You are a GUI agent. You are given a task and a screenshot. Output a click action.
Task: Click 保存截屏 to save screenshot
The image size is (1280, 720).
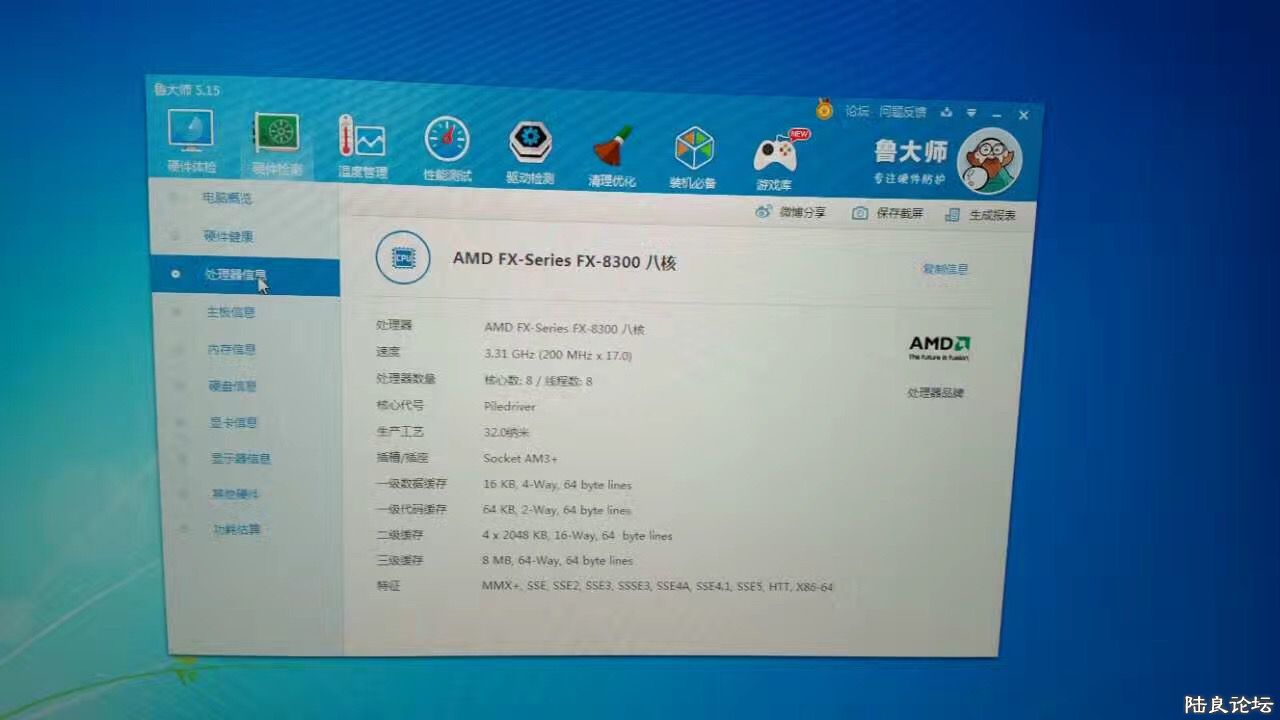pyautogui.click(x=888, y=213)
